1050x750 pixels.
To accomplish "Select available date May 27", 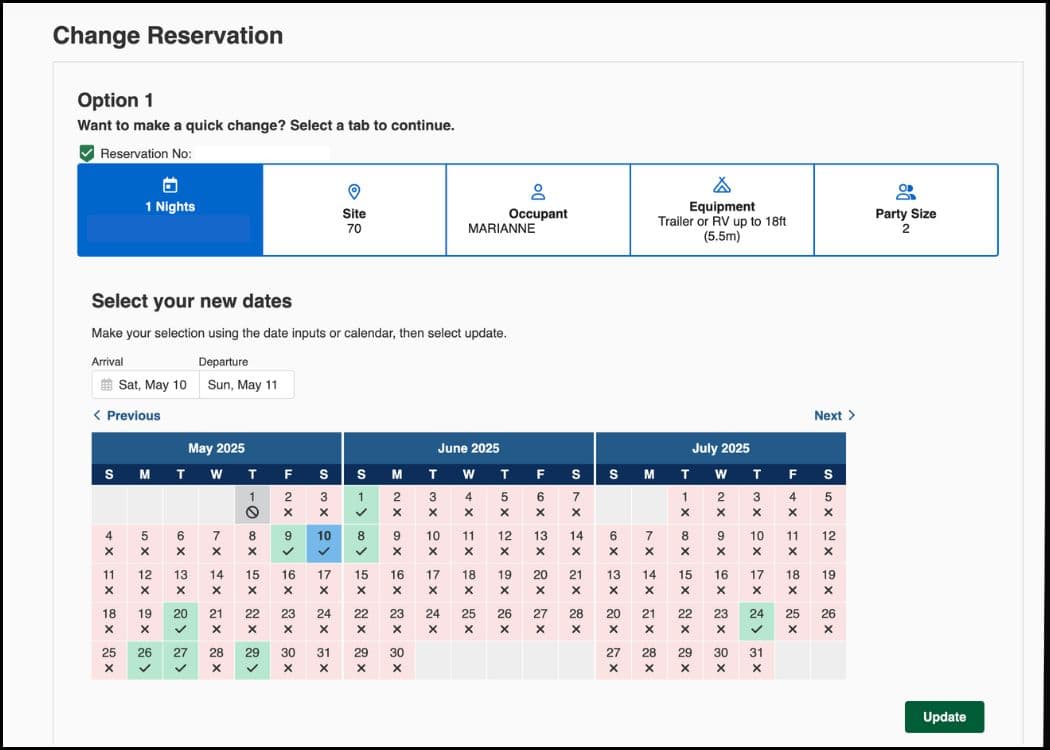I will point(180,660).
